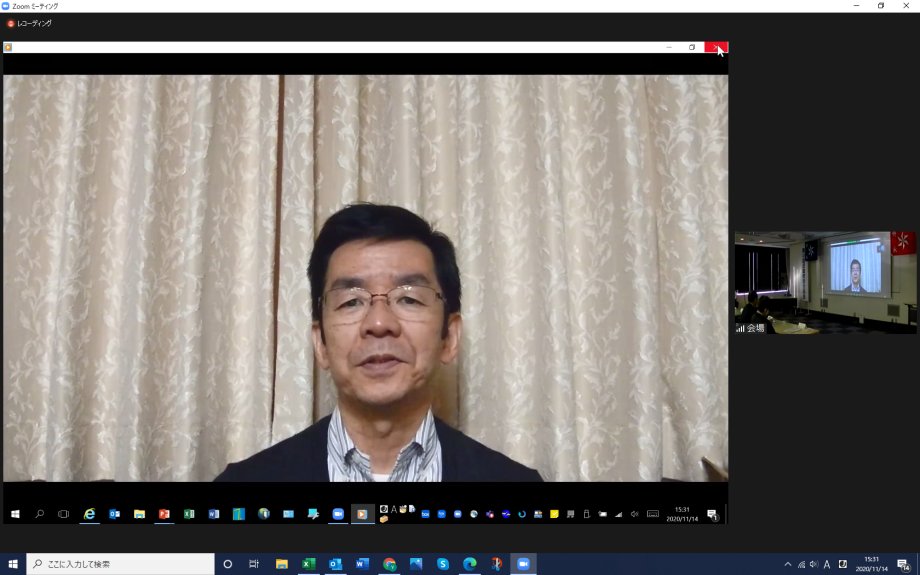Select the 会場 participant video thumbnail

[825, 283]
